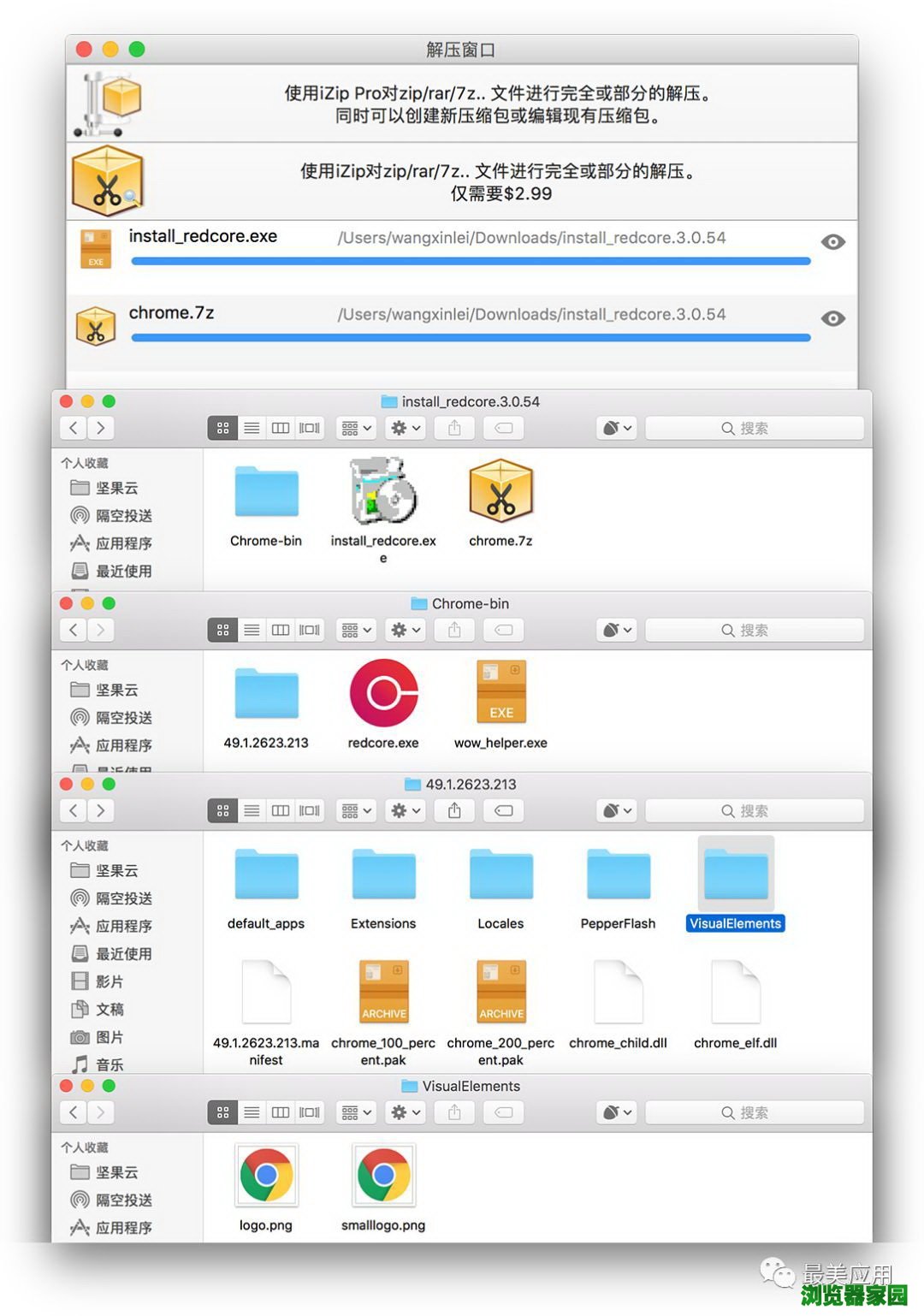924x1316 pixels.
Task: Open gear action menu in Chrome-bin window
Action: (x=406, y=630)
